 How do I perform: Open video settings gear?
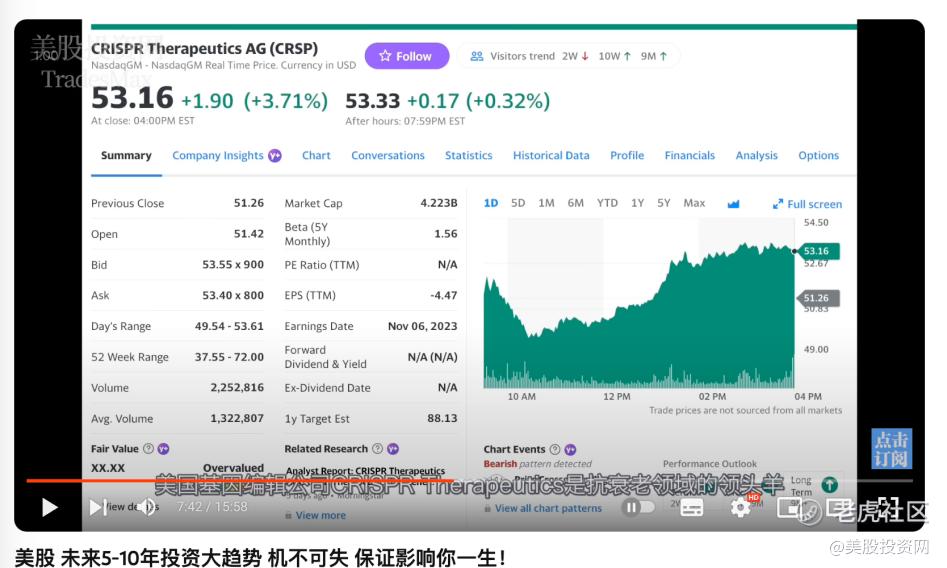pos(740,507)
